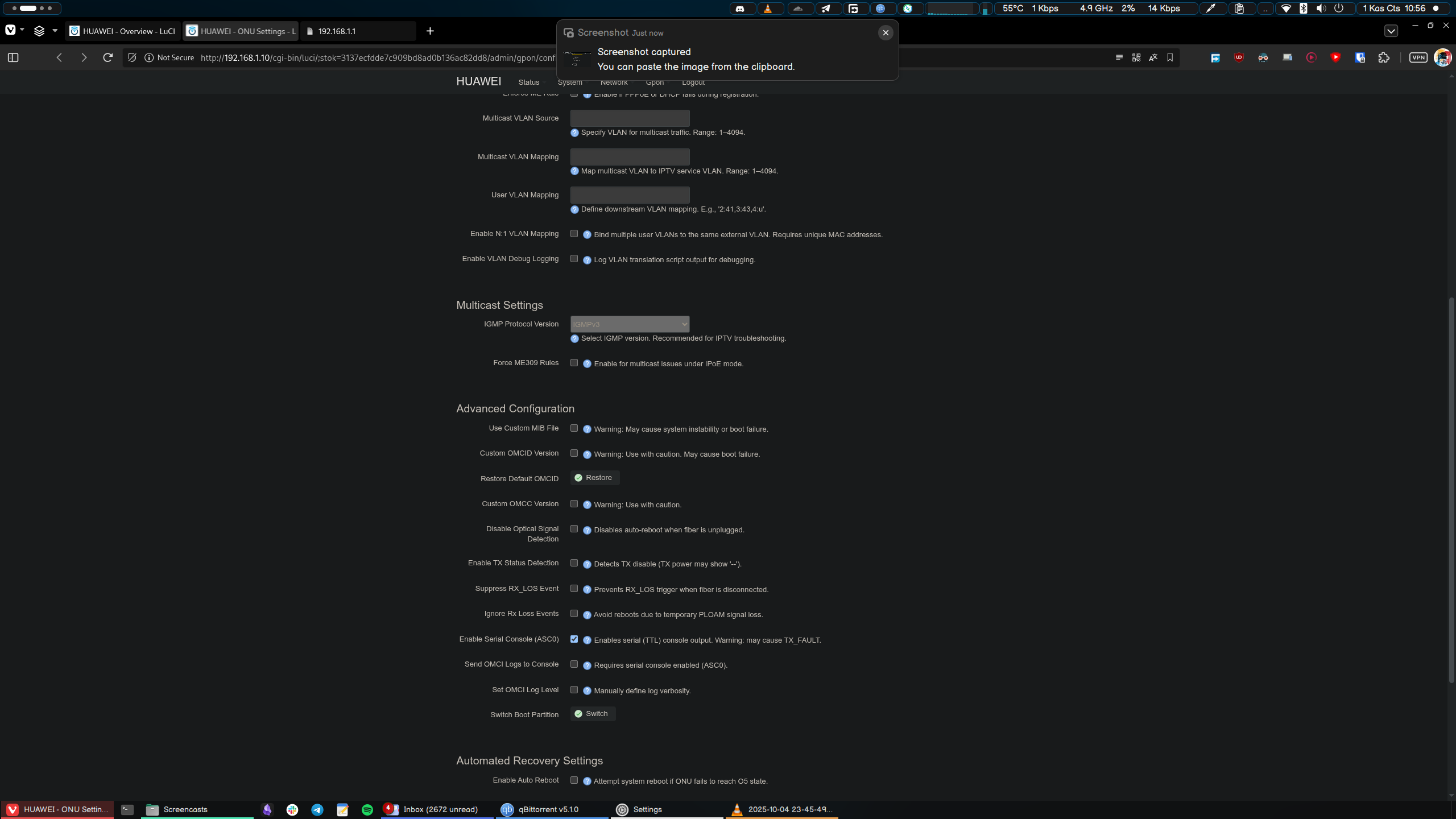Open terminal from the taskbar

click(127, 809)
